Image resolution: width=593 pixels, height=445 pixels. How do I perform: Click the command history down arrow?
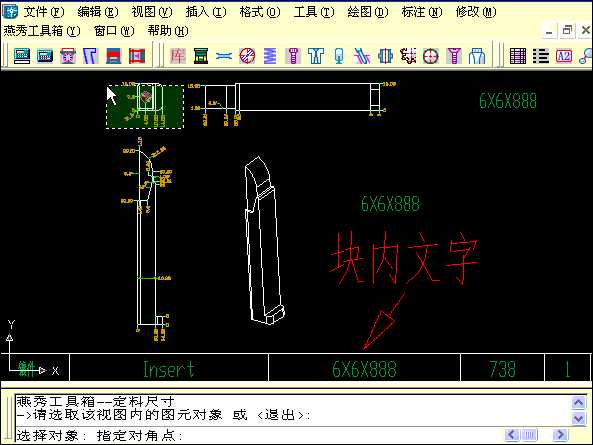coord(578,418)
